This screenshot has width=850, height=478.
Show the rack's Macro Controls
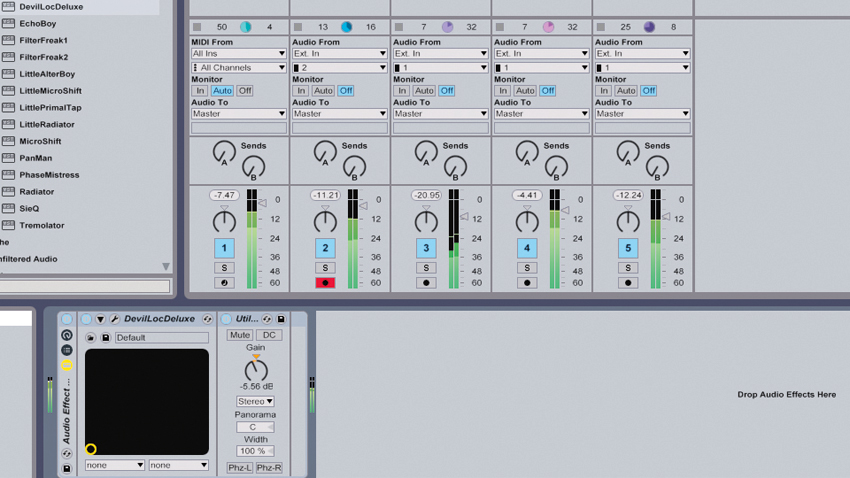tap(67, 335)
